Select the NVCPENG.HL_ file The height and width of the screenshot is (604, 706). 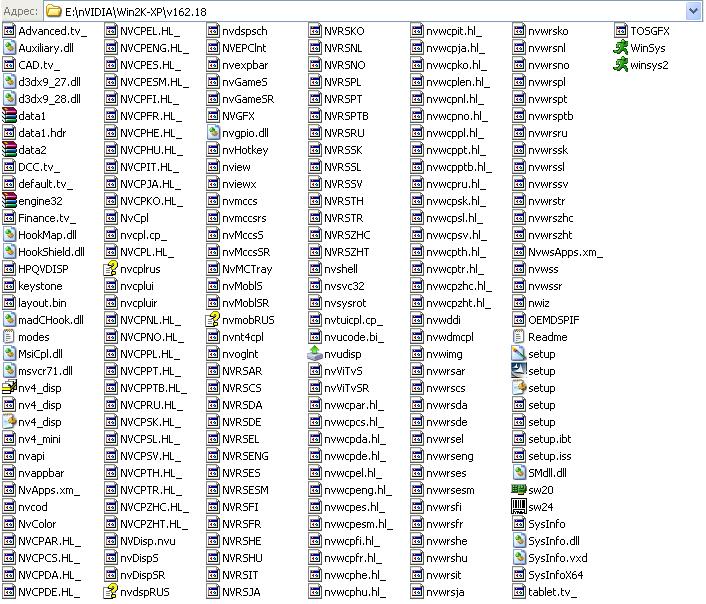147,48
